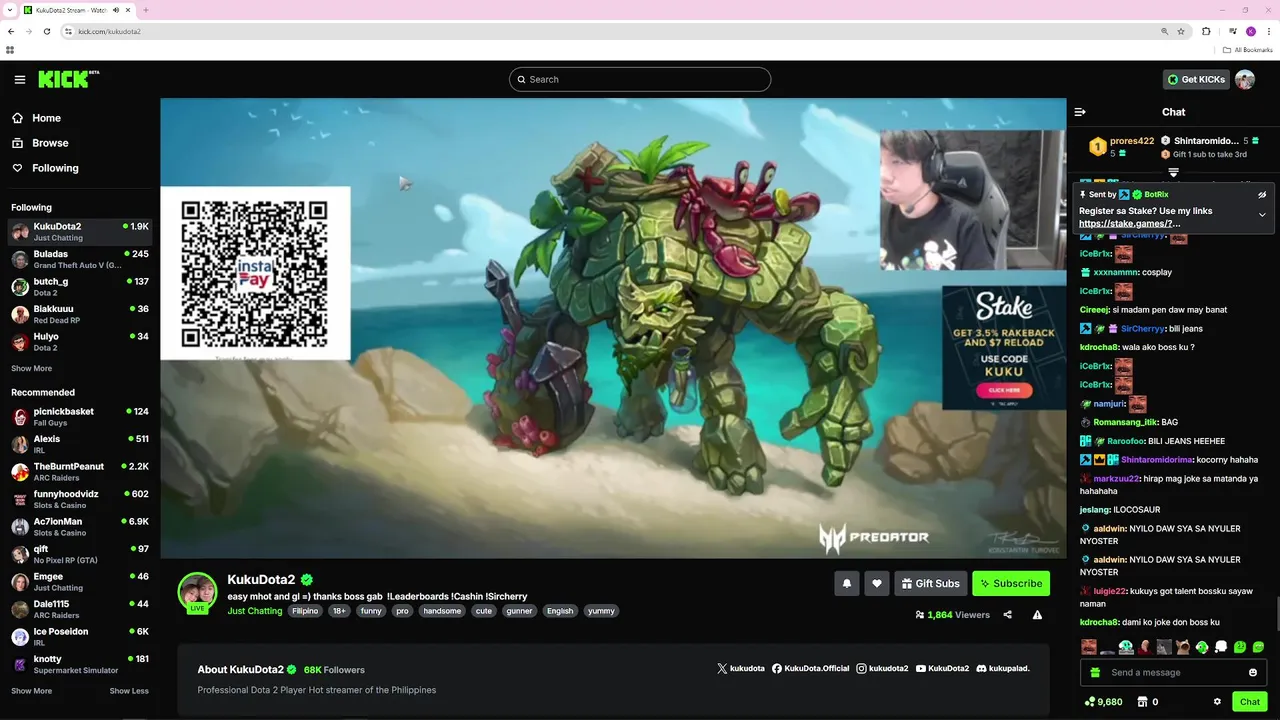Collapse Recommended list with Show Less

click(129, 691)
